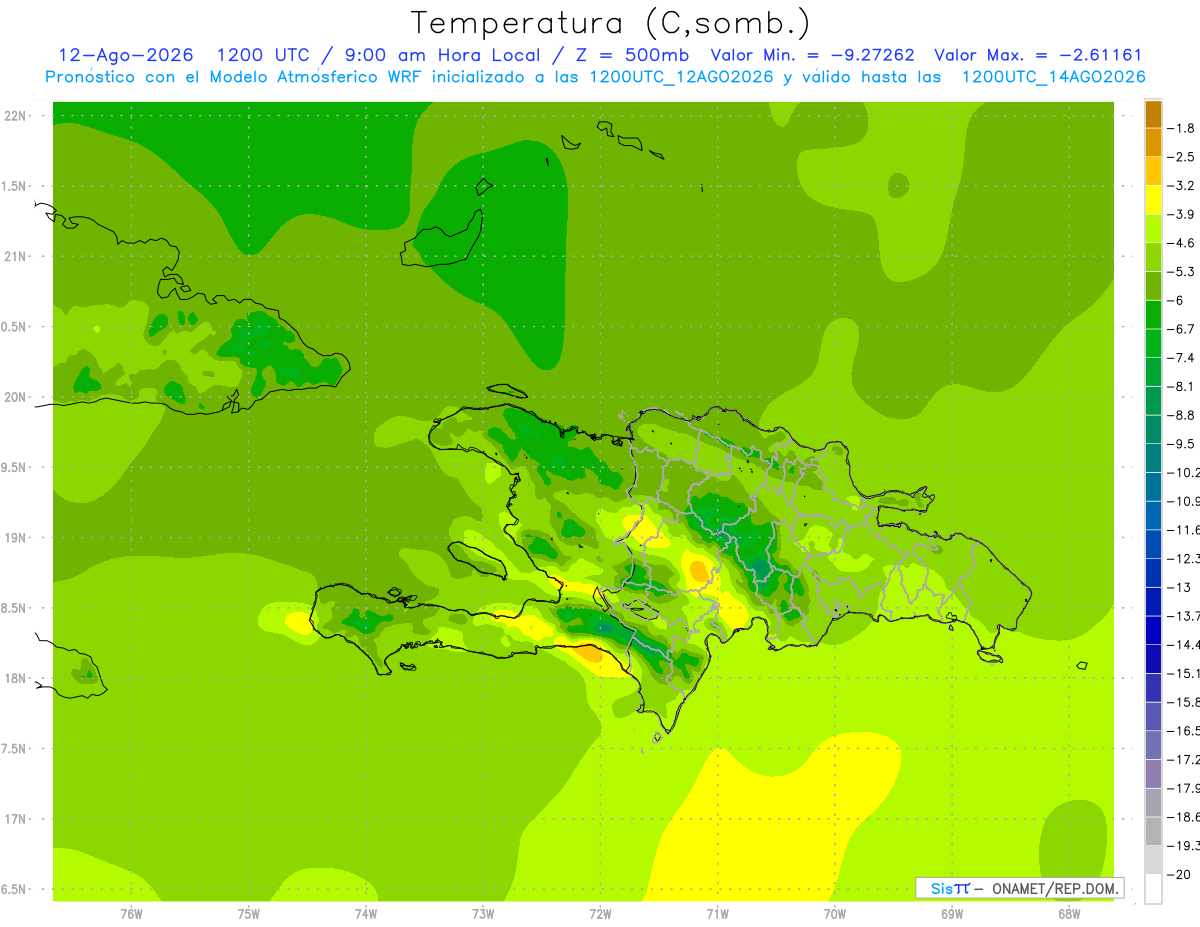
Task: Pick the yellow swatch between -3.2 and -3.9
Action: (x=1153, y=200)
